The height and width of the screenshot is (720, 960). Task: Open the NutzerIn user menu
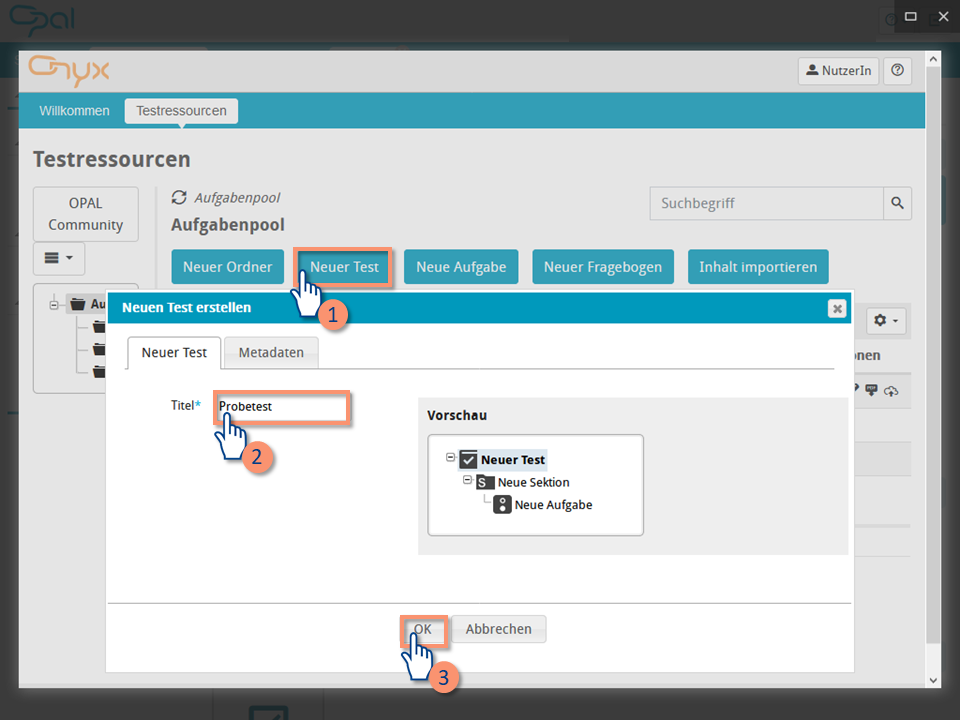838,70
